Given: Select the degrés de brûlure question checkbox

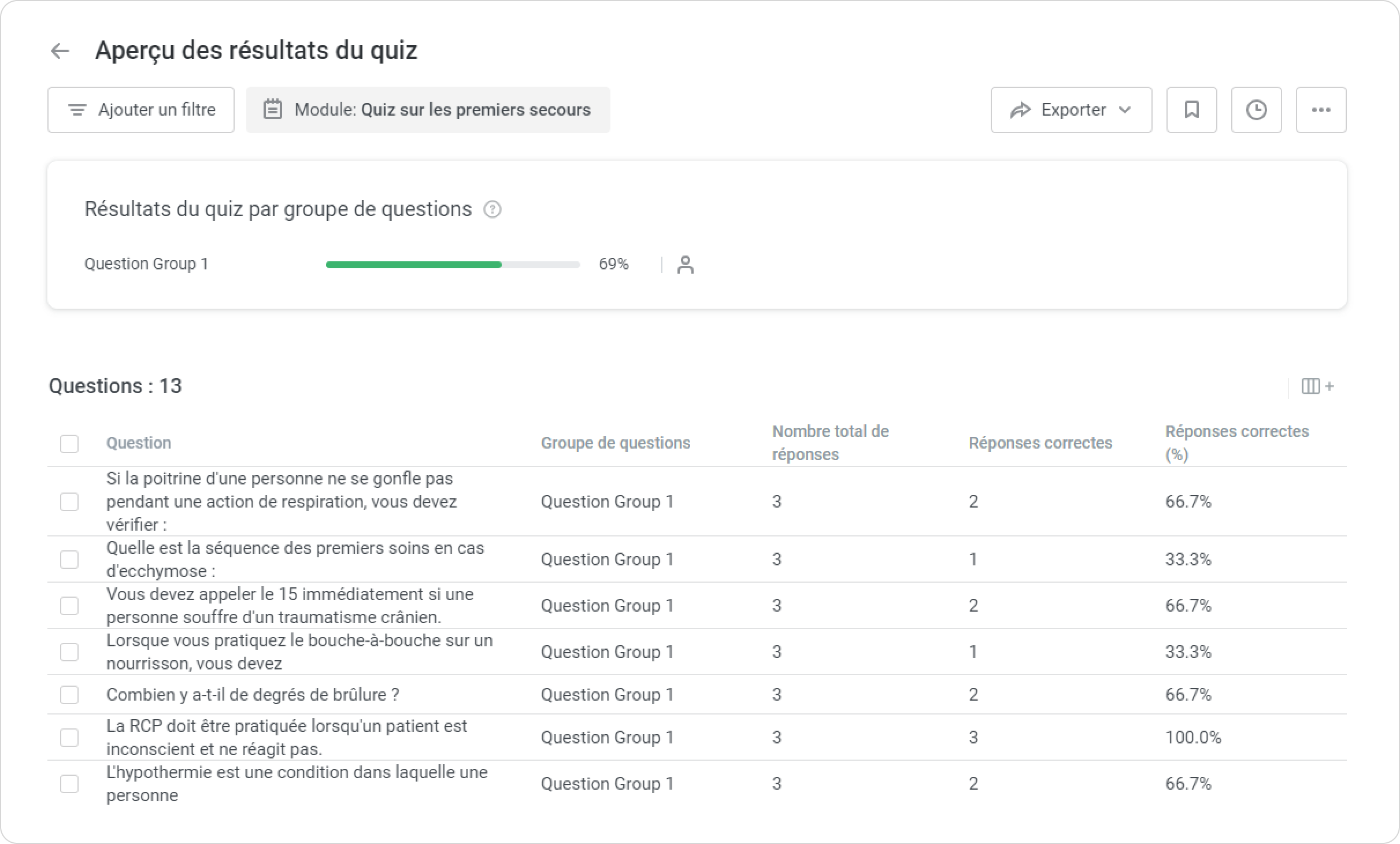Looking at the screenshot, I should click(69, 694).
